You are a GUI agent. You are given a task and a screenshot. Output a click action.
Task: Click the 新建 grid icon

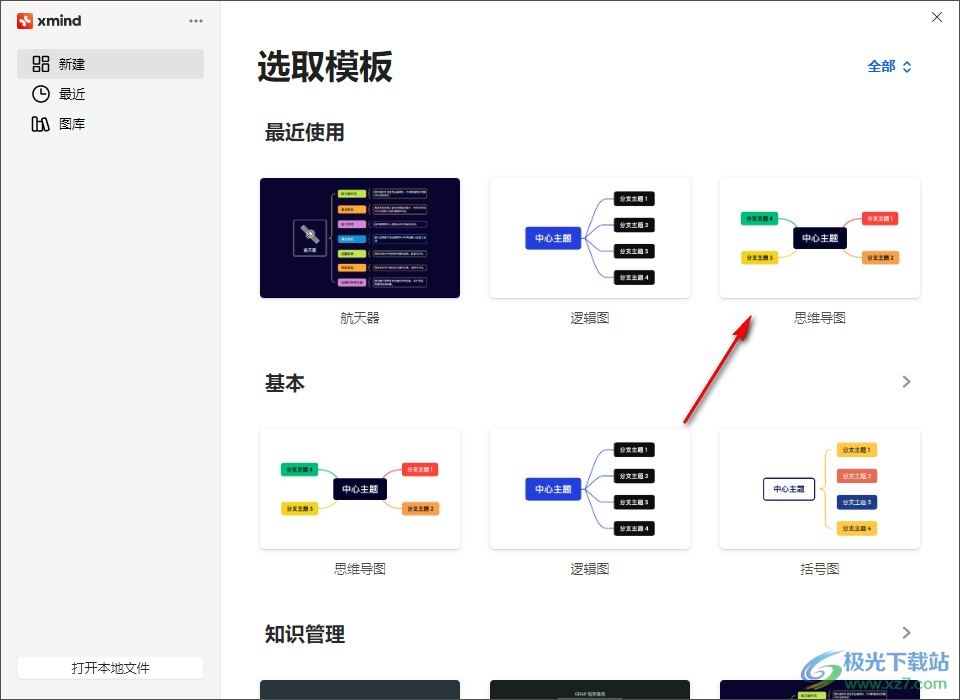click(41, 64)
